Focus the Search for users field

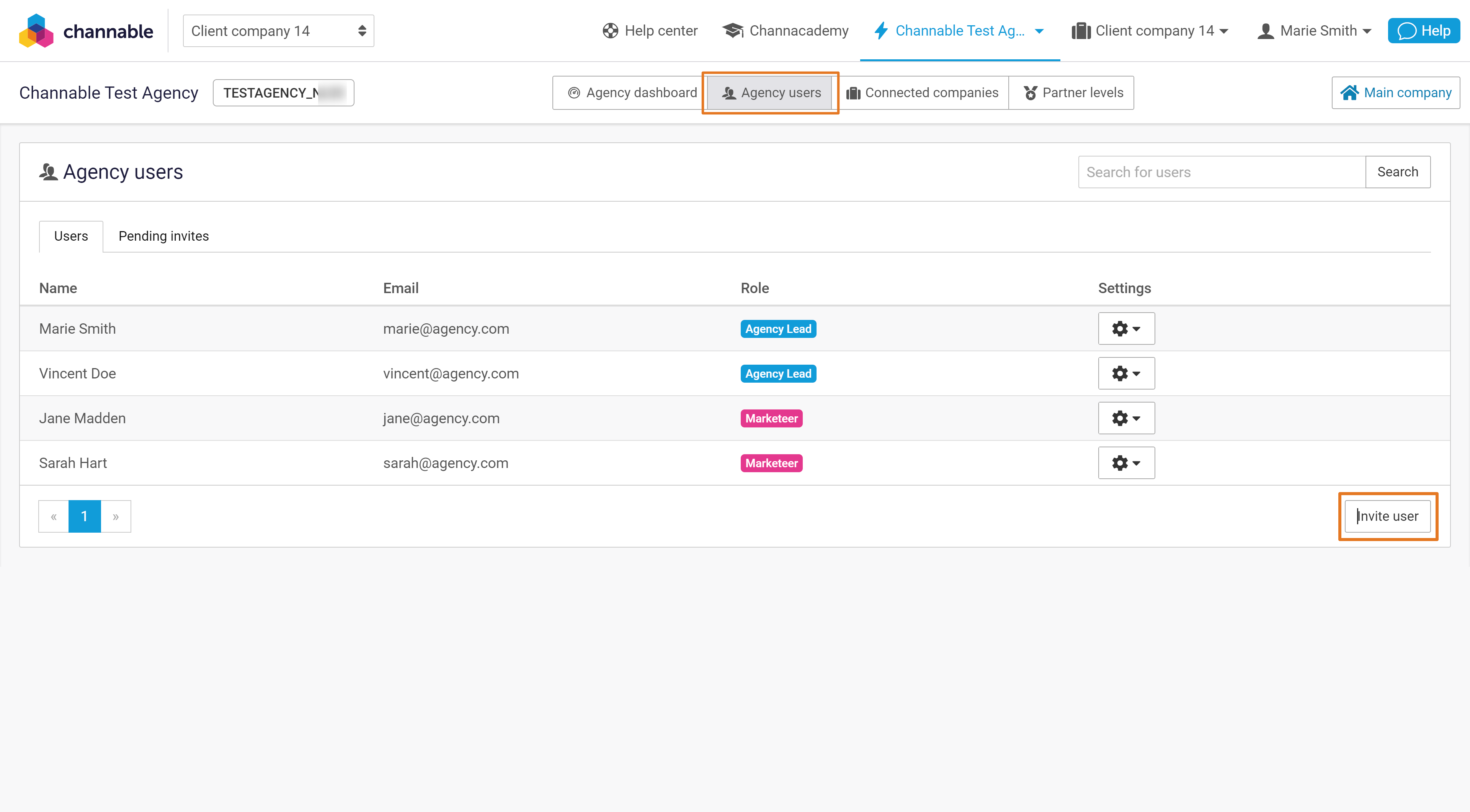[1222, 172]
